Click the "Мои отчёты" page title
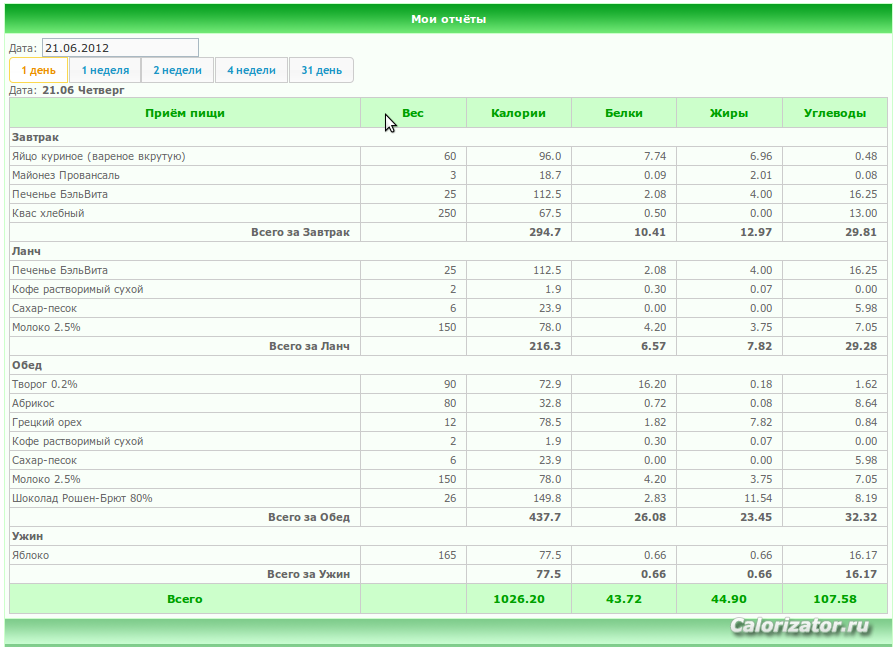Image resolution: width=893 pixels, height=647 pixels. (449, 19)
